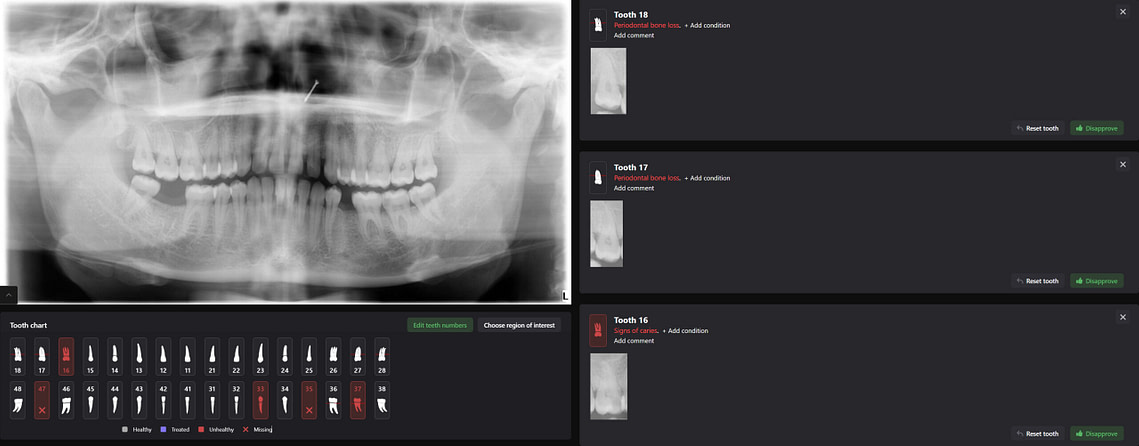Disapprove the Tooth 17 finding
This screenshot has width=1139, height=446.
tap(1096, 281)
